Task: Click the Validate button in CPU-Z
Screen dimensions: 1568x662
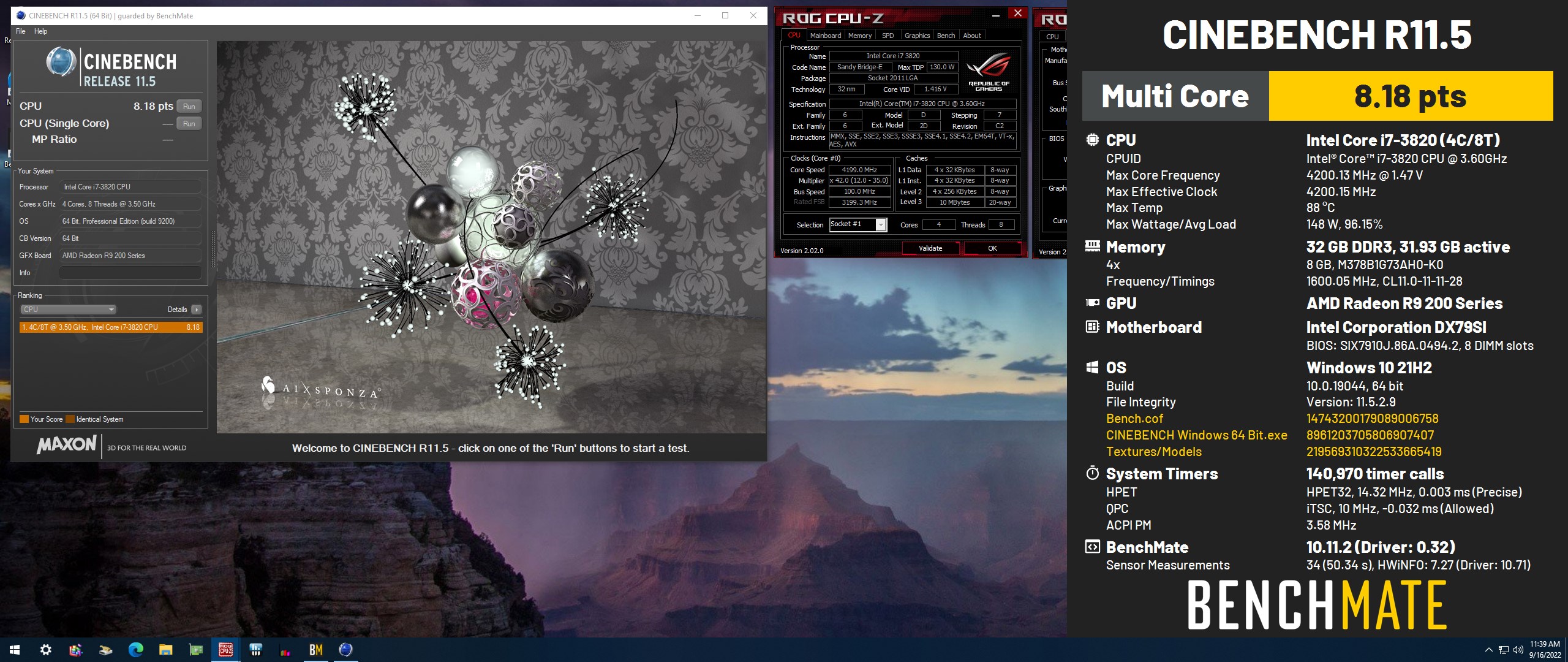Action: pyautogui.click(x=930, y=248)
